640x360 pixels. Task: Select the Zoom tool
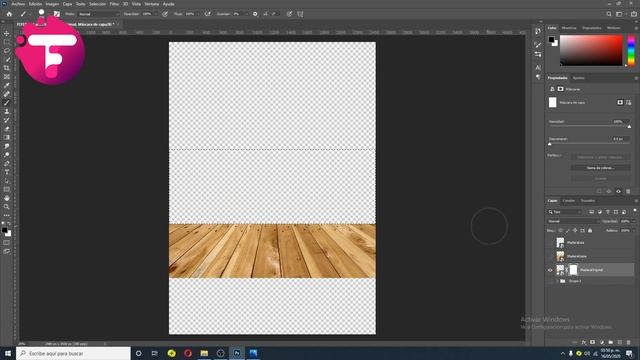(7, 207)
